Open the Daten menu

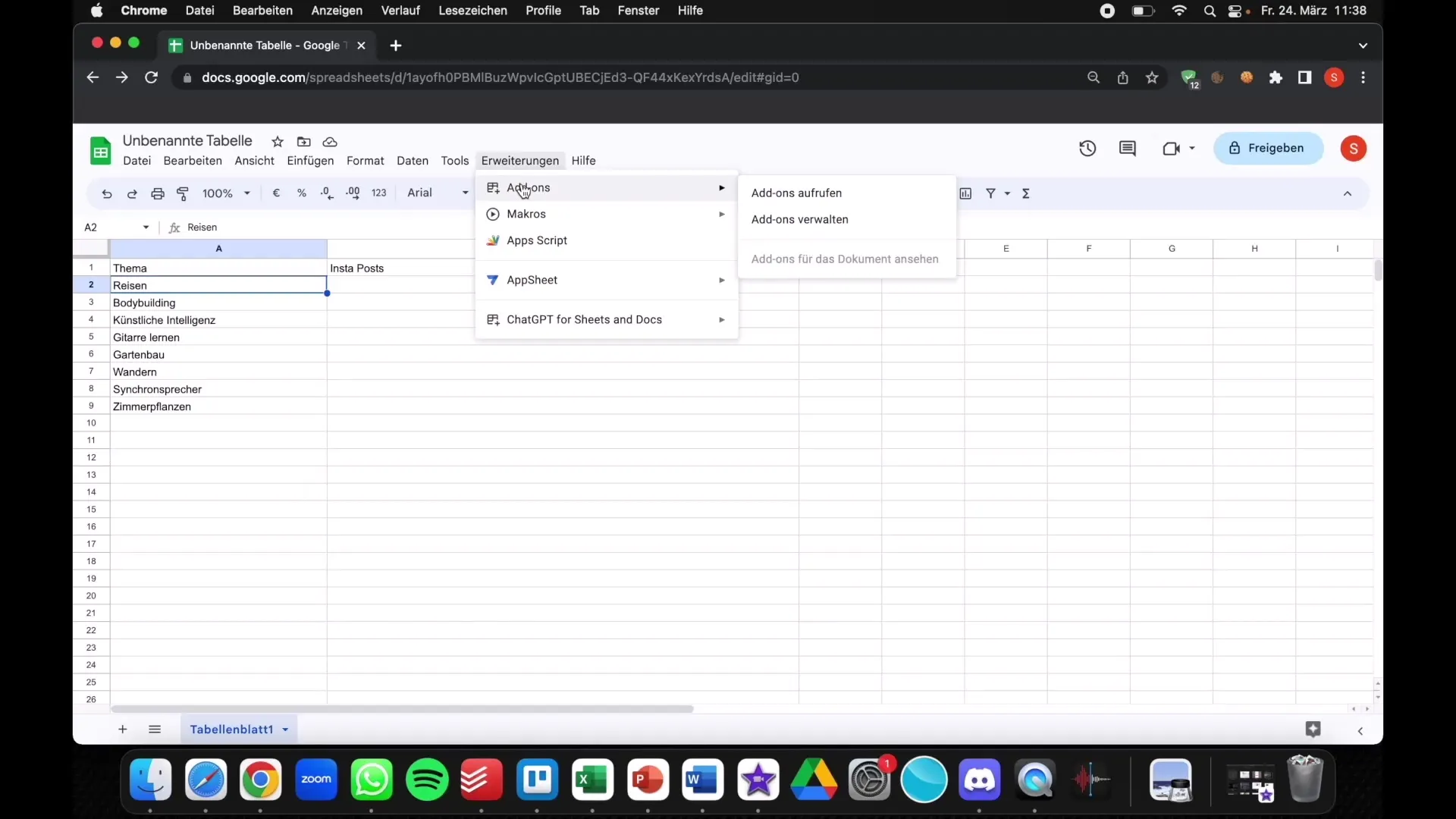pos(413,161)
